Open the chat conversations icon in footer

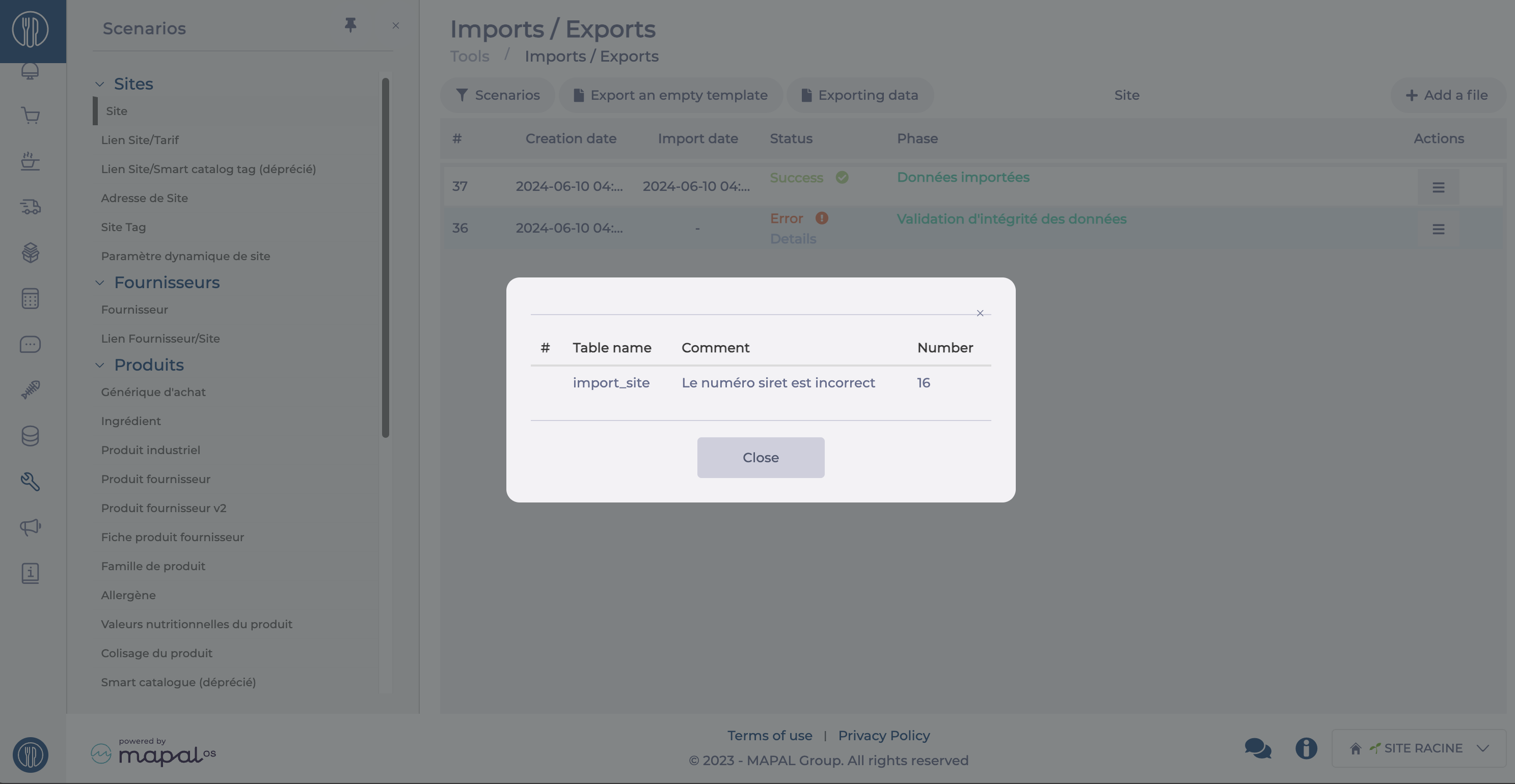1258,748
